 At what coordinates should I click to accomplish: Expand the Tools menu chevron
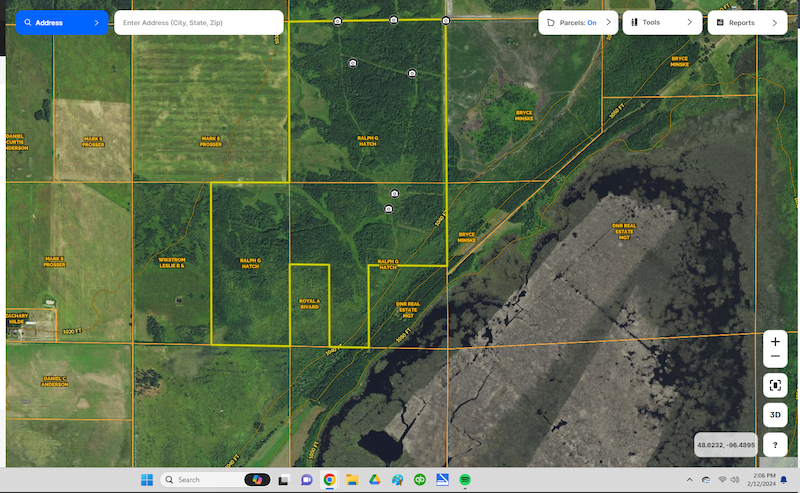pyautogui.click(x=689, y=22)
